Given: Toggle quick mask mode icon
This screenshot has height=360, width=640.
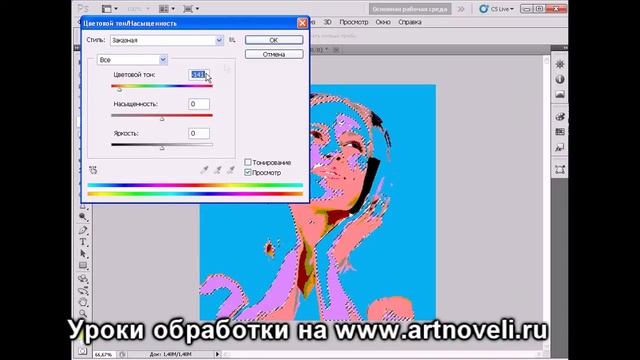Looking at the screenshot, I should 83,351.
